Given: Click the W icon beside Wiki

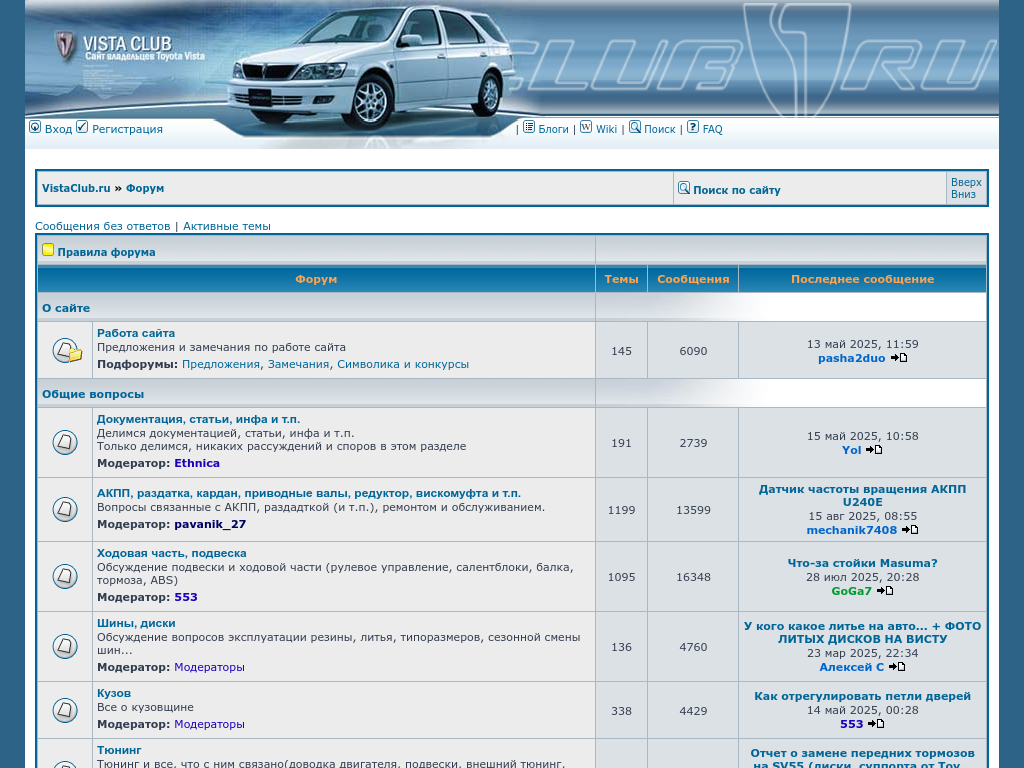Looking at the screenshot, I should pyautogui.click(x=586, y=127).
